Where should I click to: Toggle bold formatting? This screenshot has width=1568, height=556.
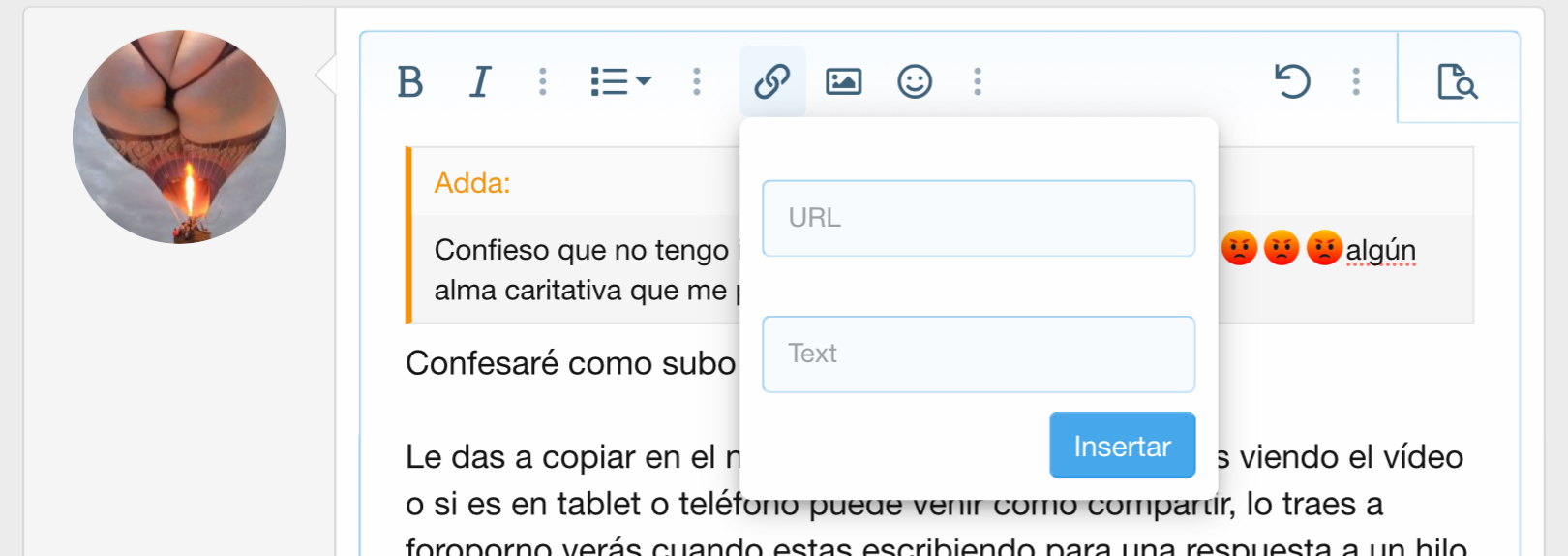coord(410,82)
